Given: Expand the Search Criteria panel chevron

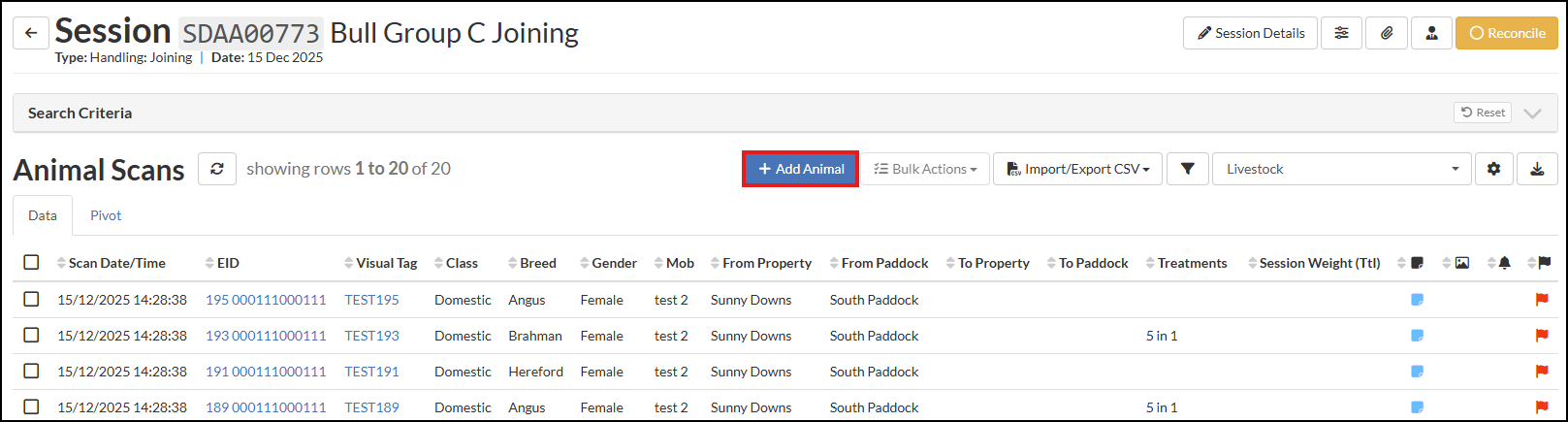Looking at the screenshot, I should pyautogui.click(x=1532, y=113).
